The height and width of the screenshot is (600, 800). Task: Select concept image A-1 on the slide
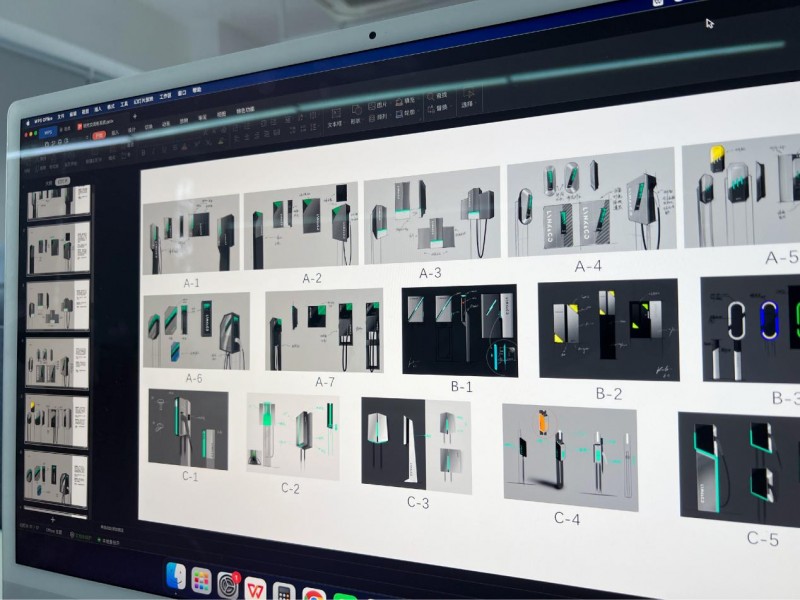191,234
